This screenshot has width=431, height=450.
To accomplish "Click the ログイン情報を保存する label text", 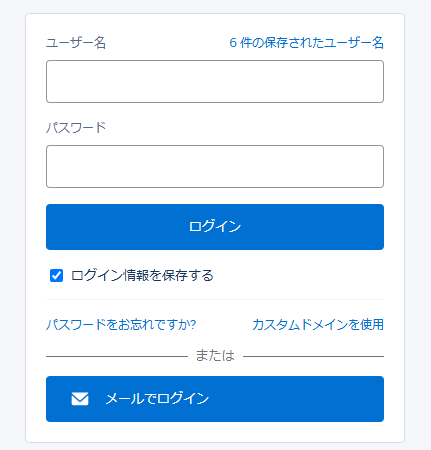I will [x=142, y=276].
